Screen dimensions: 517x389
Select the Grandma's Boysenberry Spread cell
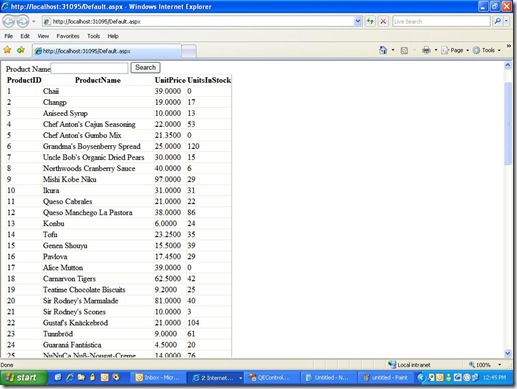pos(92,146)
